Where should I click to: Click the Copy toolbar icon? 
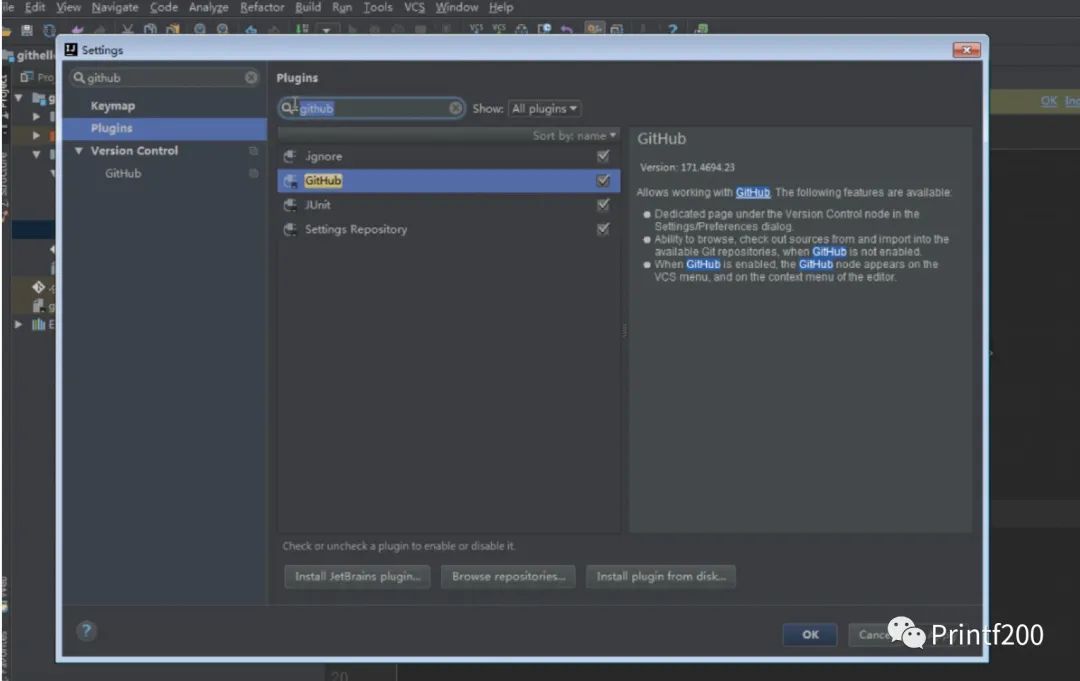(x=150, y=30)
